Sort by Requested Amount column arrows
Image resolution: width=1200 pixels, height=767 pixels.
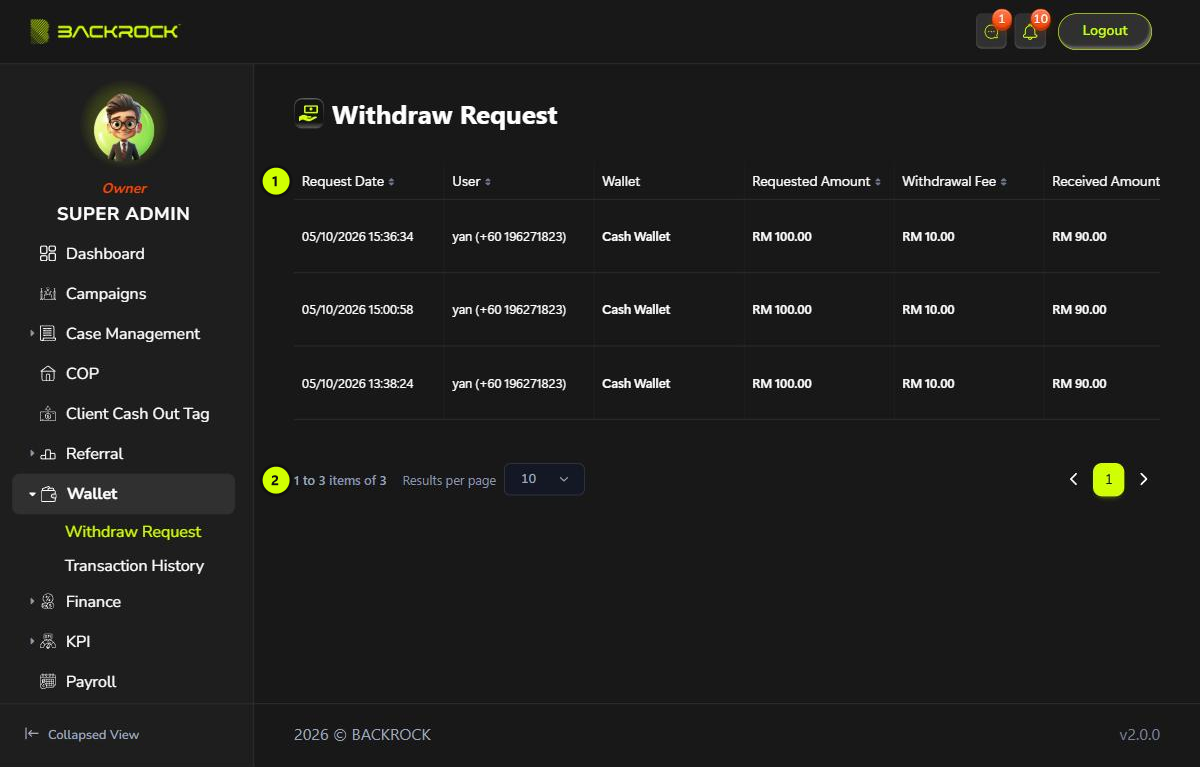click(877, 182)
